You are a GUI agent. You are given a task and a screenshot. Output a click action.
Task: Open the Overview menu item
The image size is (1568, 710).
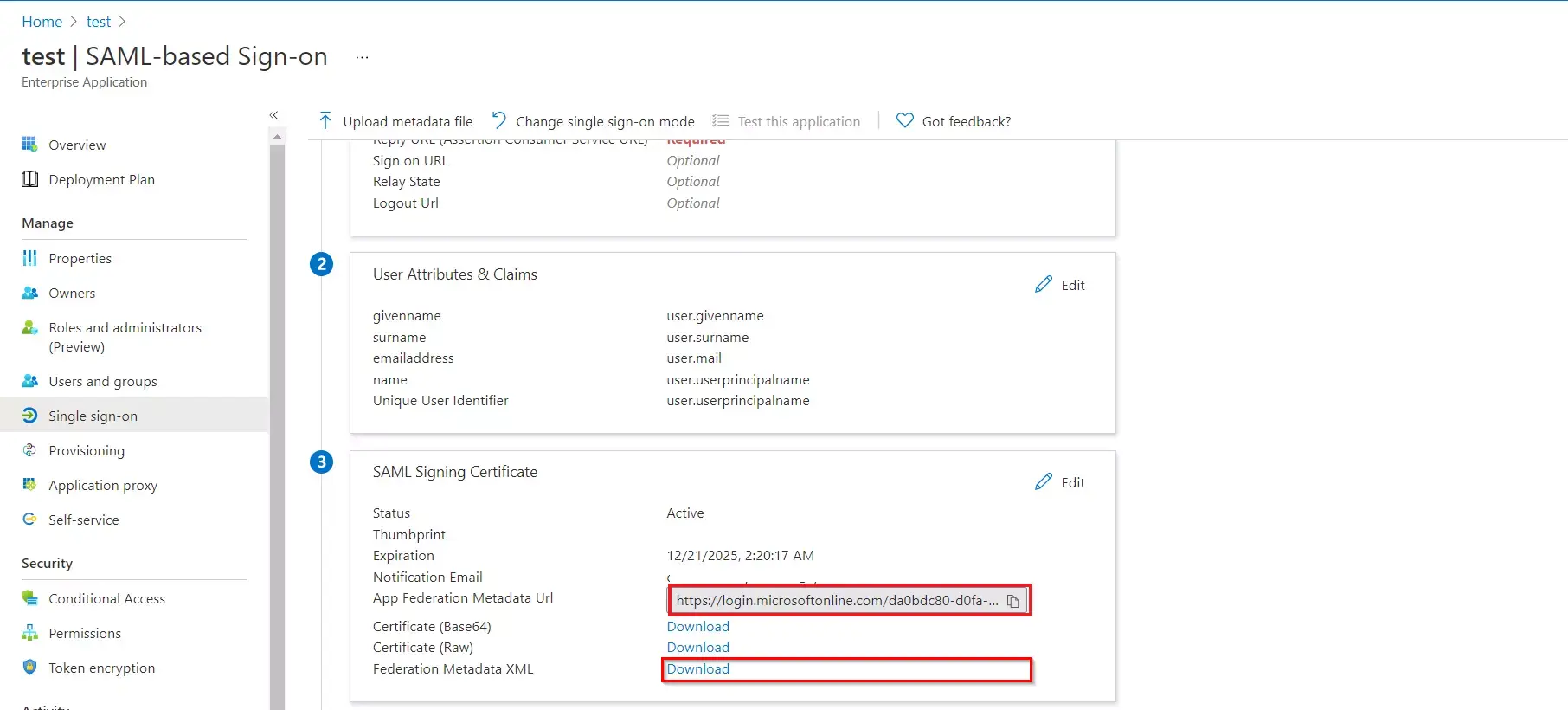pos(77,145)
